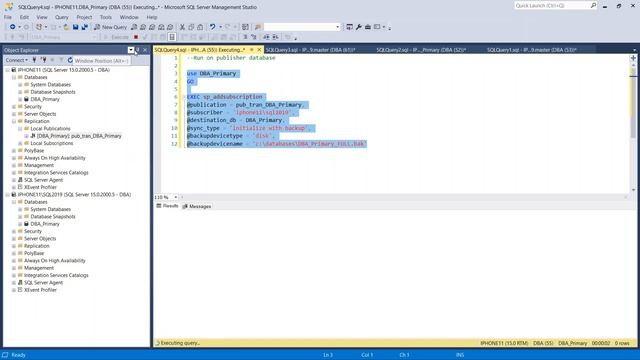Click the Paste icon in the toolbar
Viewport: 640px width, 360px height.
tap(200, 27)
